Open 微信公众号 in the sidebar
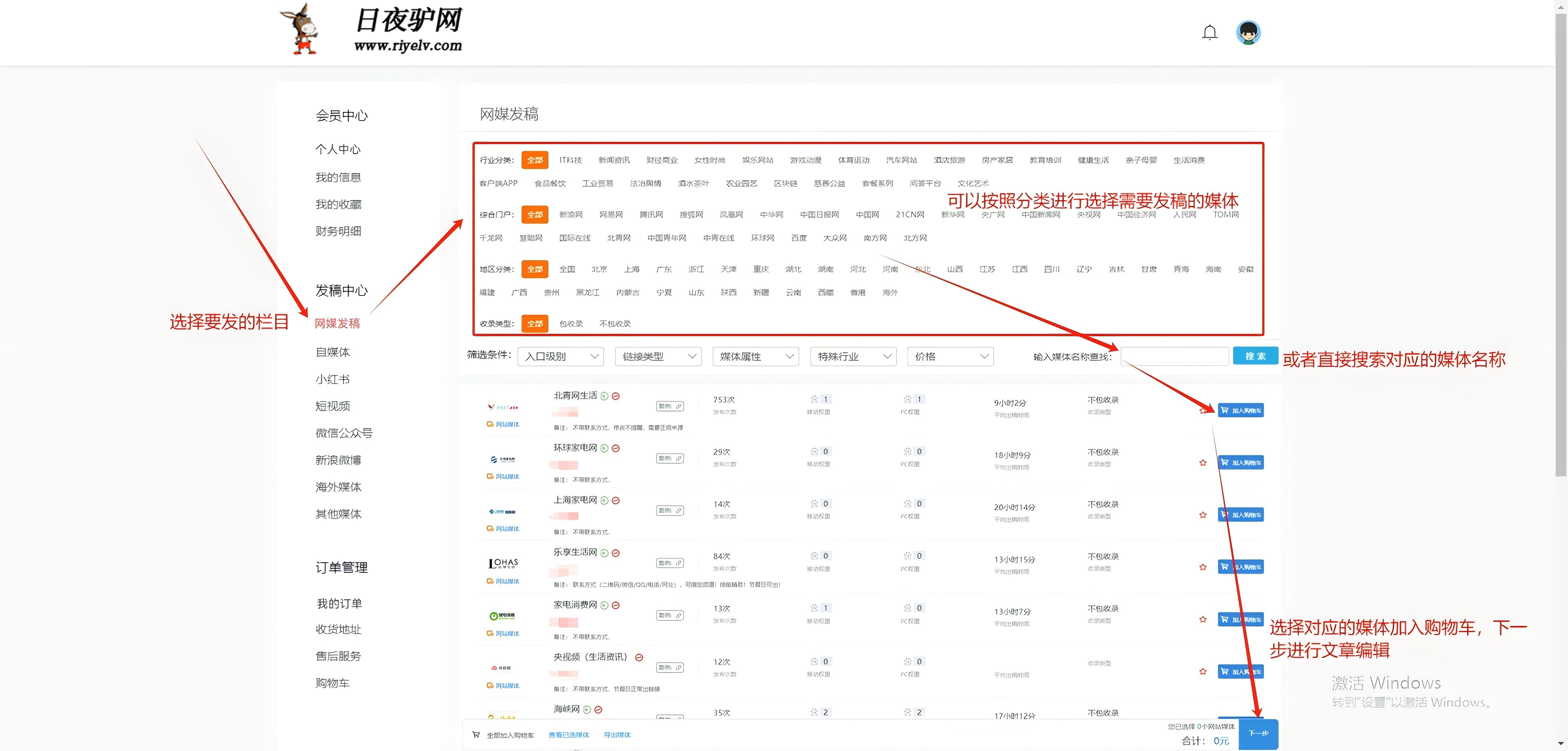This screenshot has height=751, width=1568. coord(344,434)
